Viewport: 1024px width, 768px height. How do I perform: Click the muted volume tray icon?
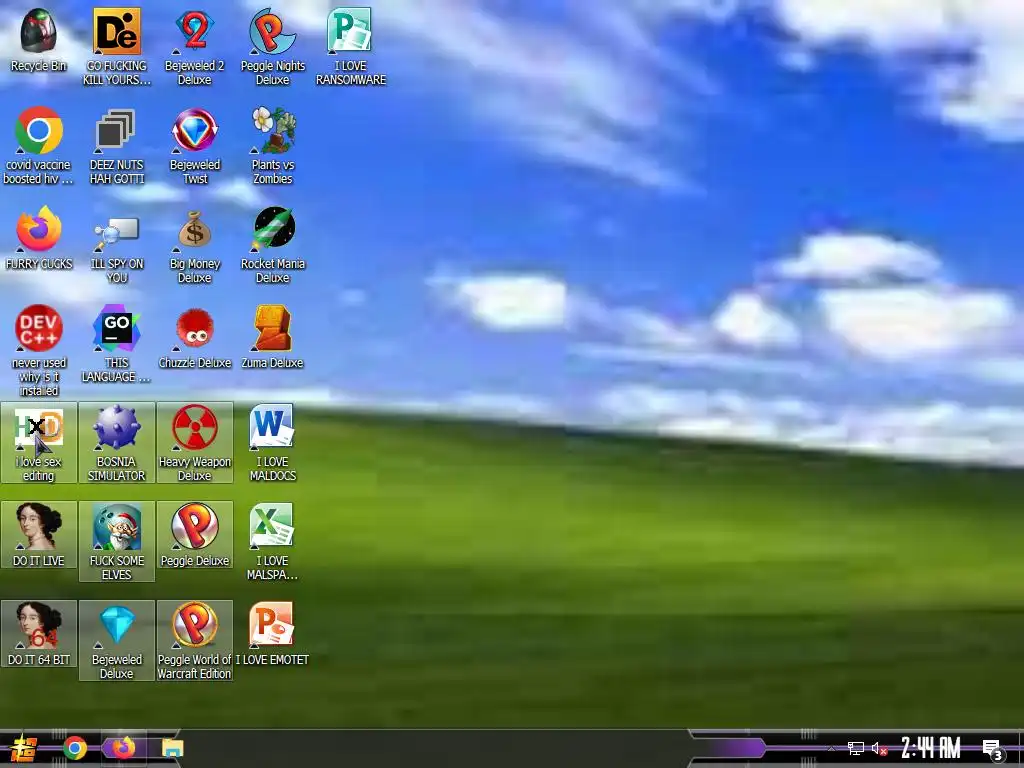[880, 748]
